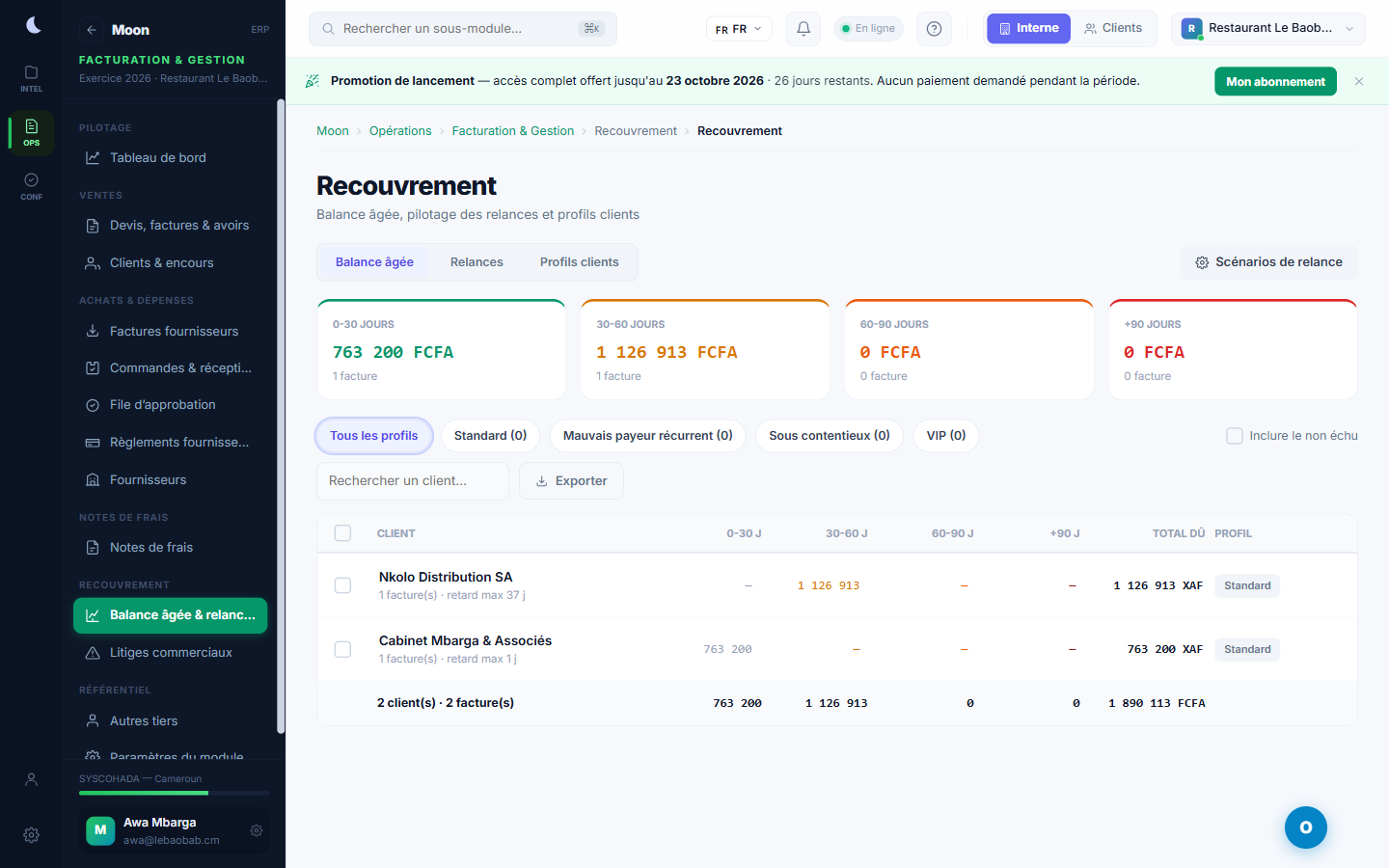Select all clients with header checkbox
This screenshot has height=868, width=1389.
click(x=342, y=533)
